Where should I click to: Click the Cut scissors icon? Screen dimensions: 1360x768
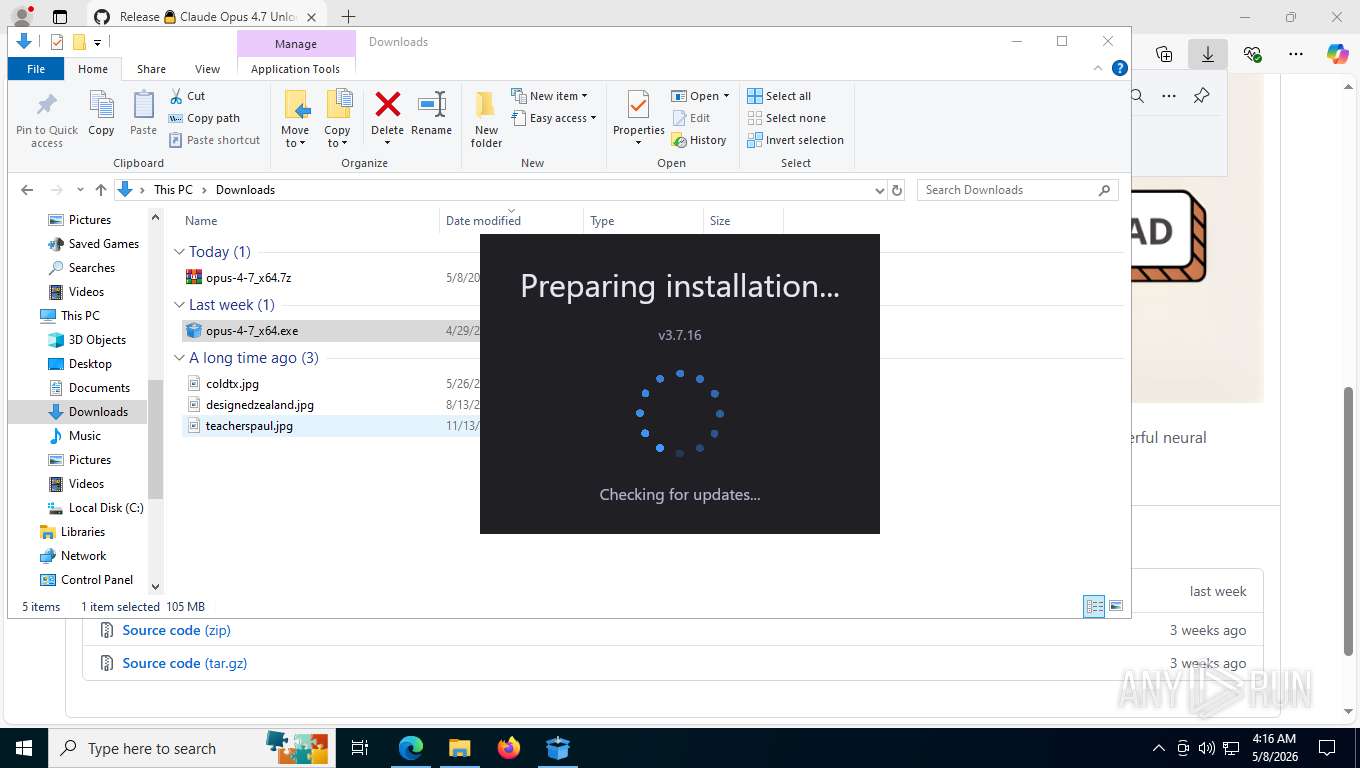(176, 96)
